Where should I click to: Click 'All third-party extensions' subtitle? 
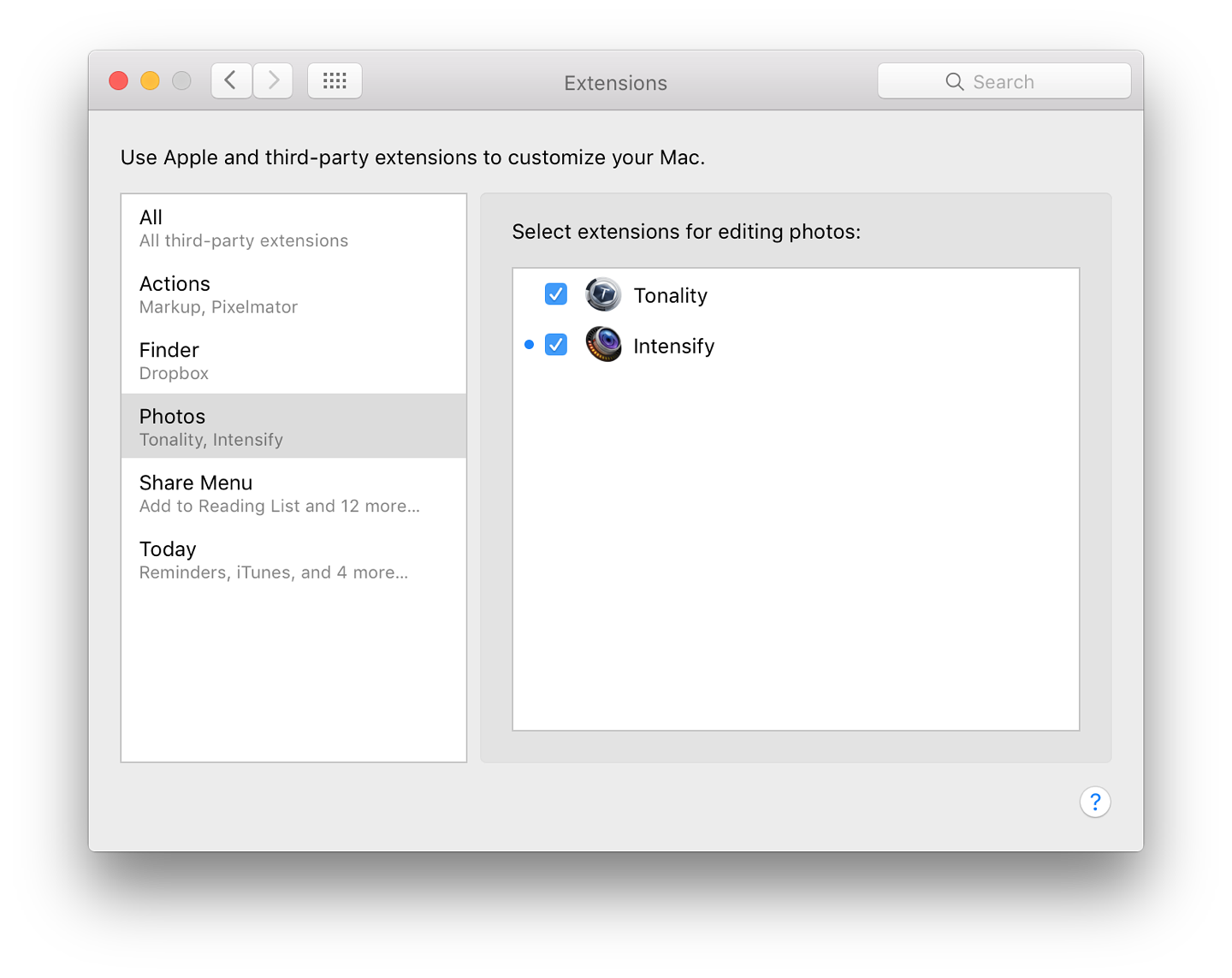244,241
